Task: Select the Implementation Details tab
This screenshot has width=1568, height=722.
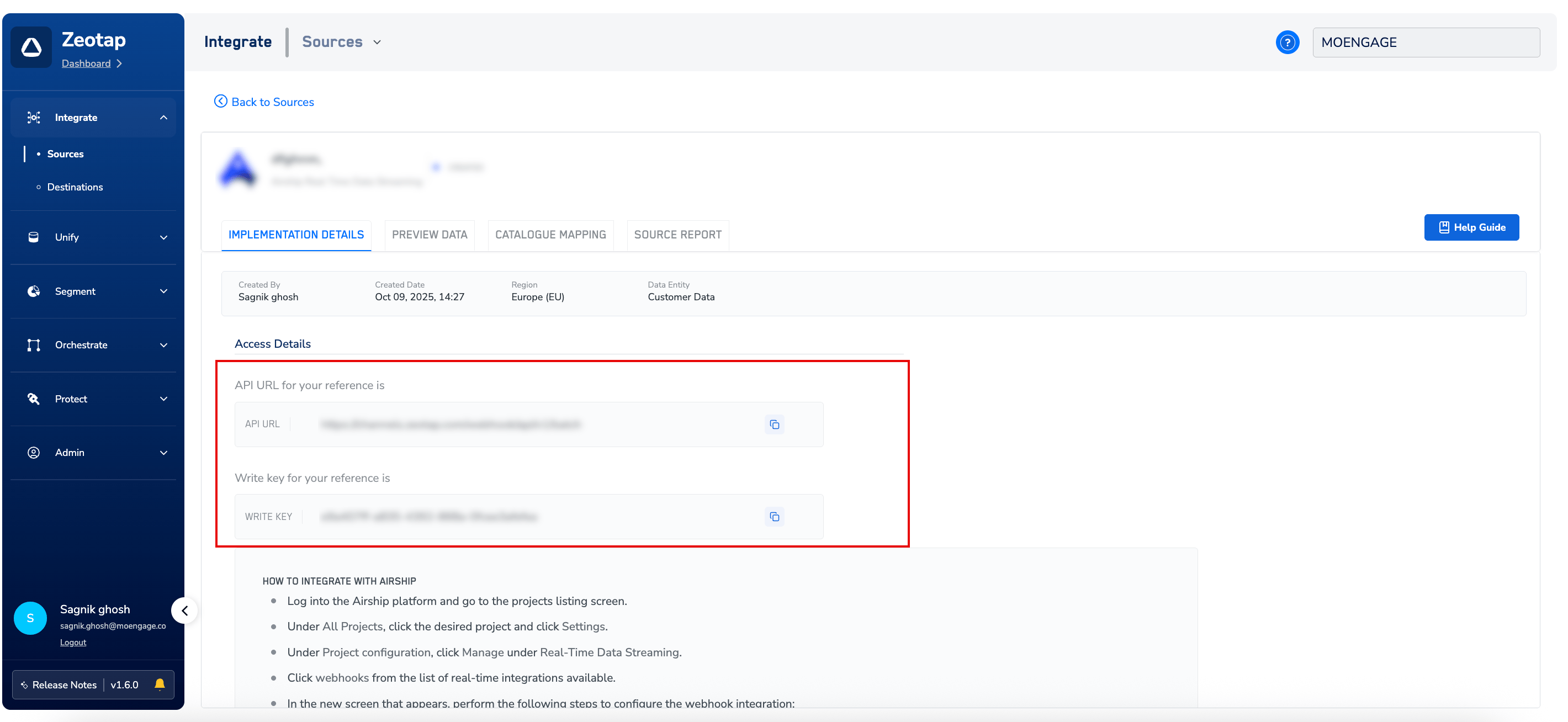Action: click(x=296, y=235)
